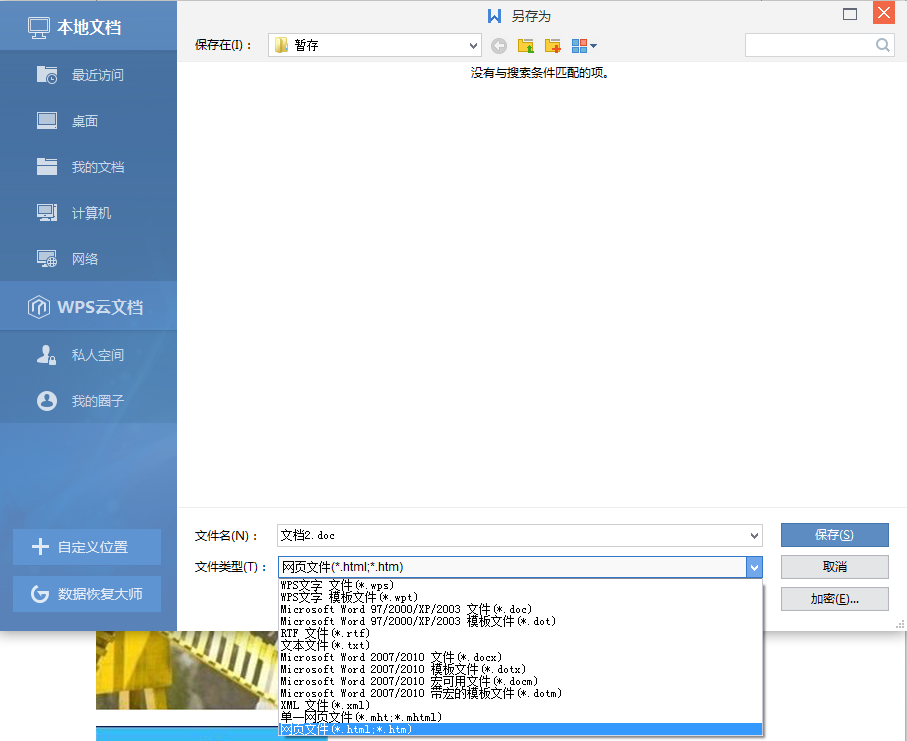Choose XML 文件 (*.xml) type

(x=521, y=705)
